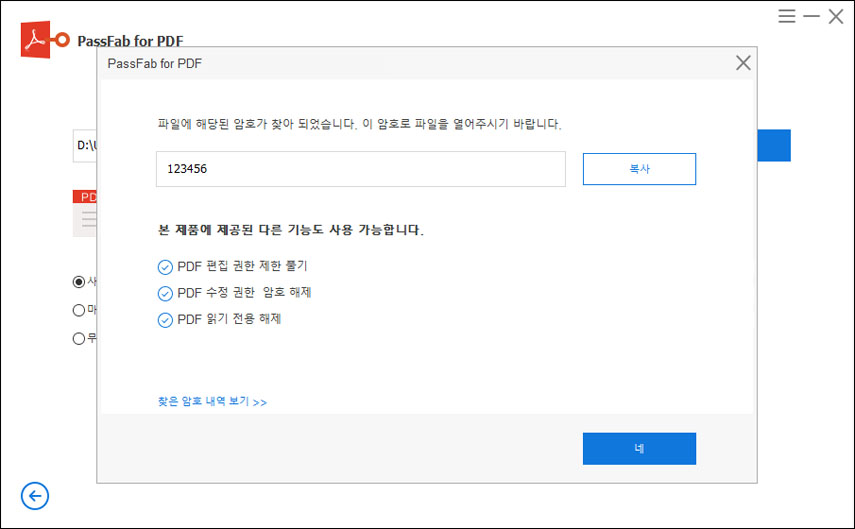Viewport: 855px width, 529px height.
Task: Go back using the circled arrow icon
Action: (x=35, y=495)
